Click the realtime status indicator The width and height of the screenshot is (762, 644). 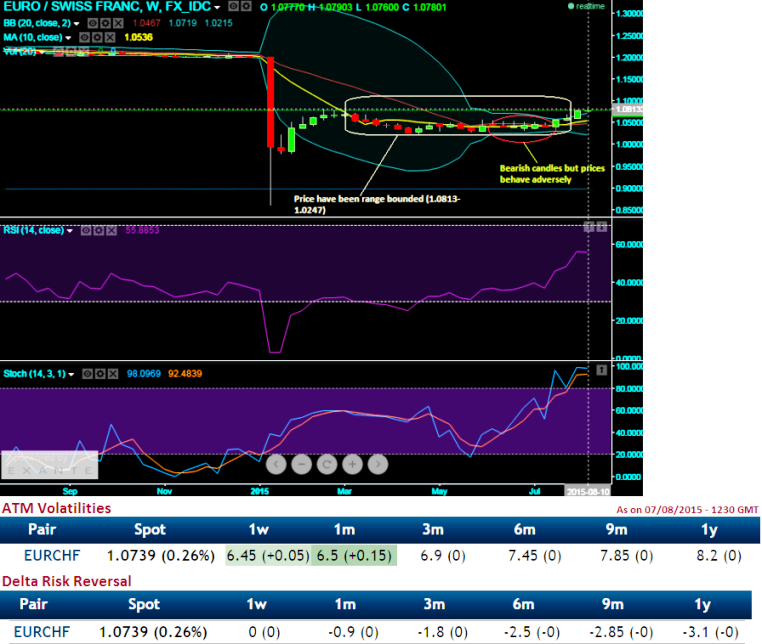click(587, 6)
